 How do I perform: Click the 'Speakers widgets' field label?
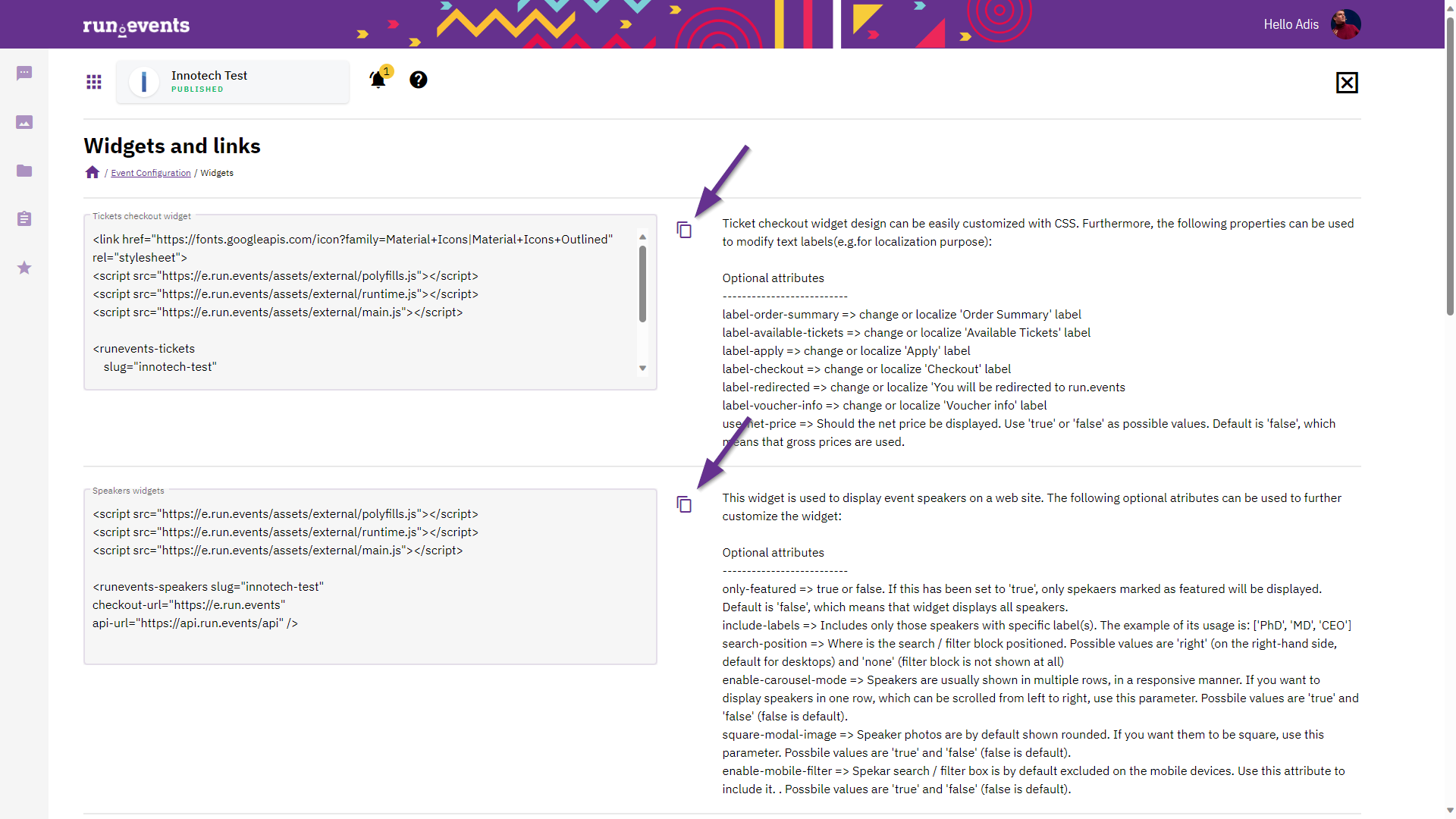pyautogui.click(x=128, y=491)
